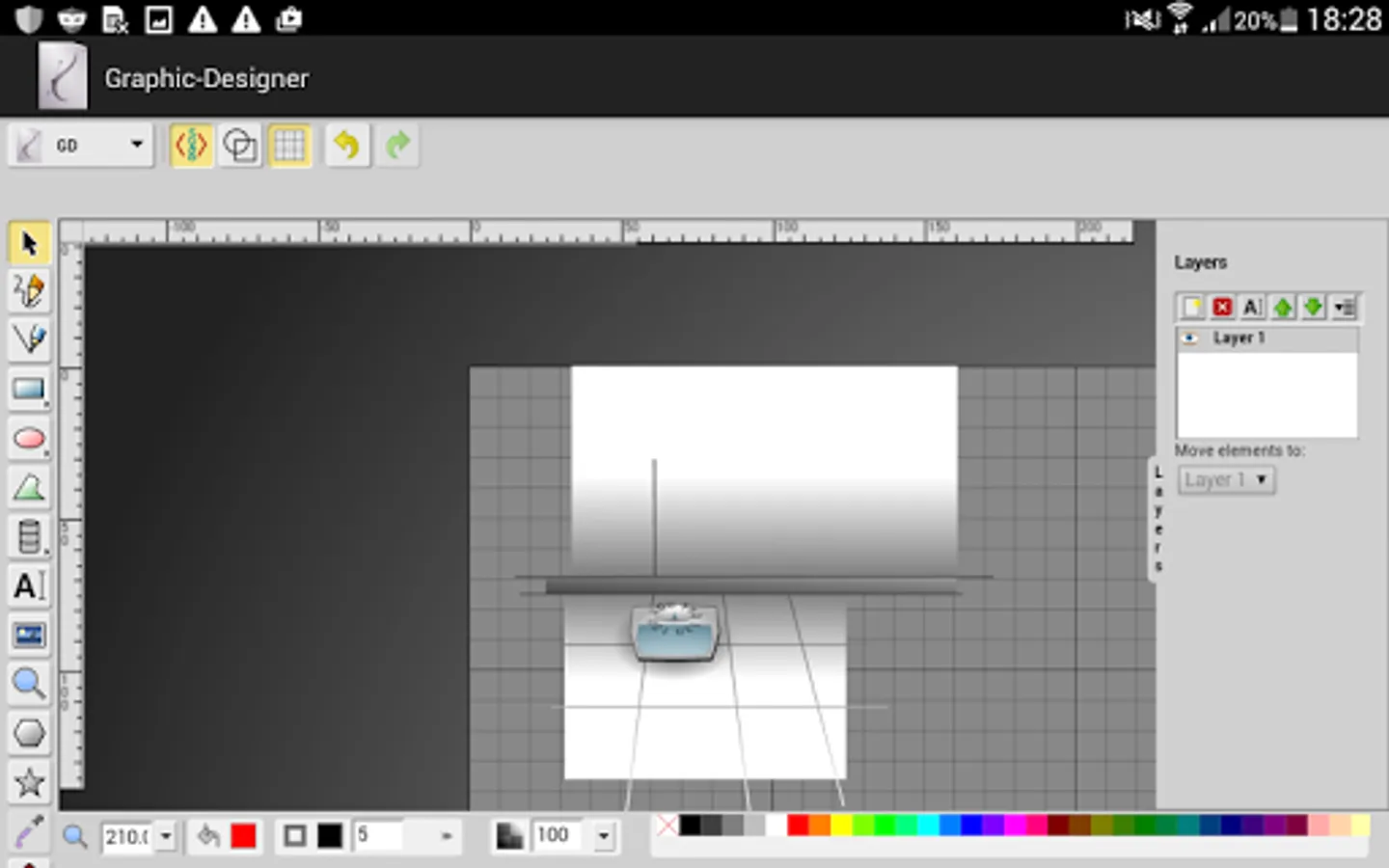Click the Graphic-Designer app logo
This screenshot has width=1389, height=868.
click(62, 76)
